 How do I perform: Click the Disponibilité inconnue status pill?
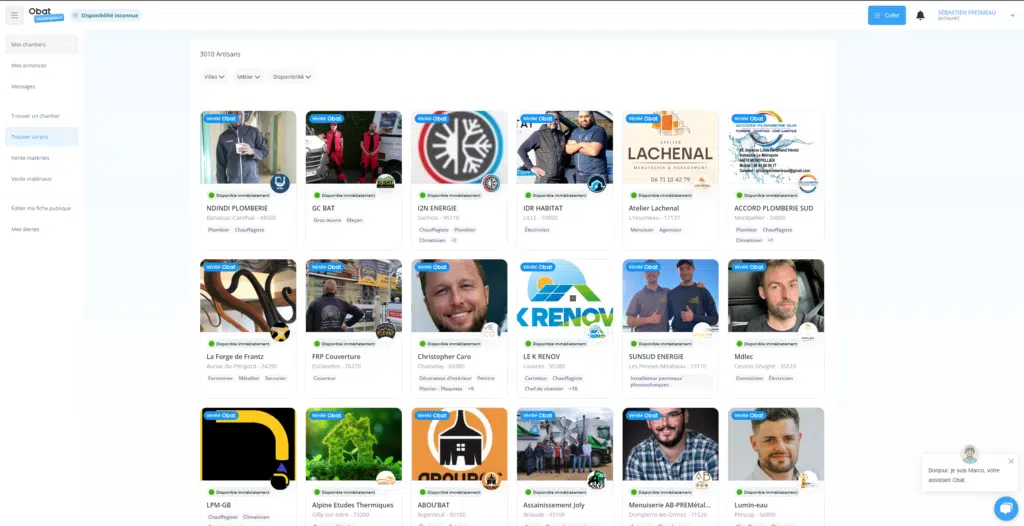click(x=106, y=15)
